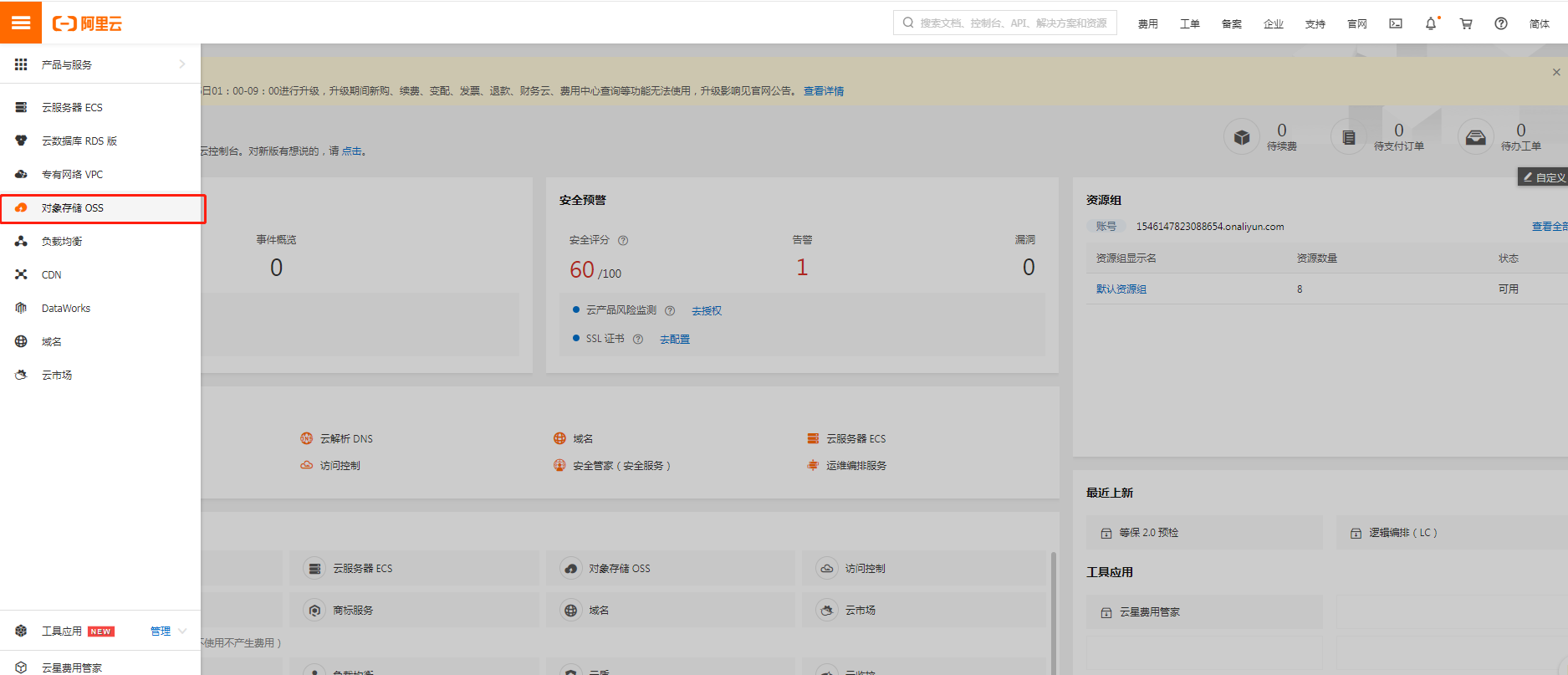Open the 备案 top menu

(1232, 23)
